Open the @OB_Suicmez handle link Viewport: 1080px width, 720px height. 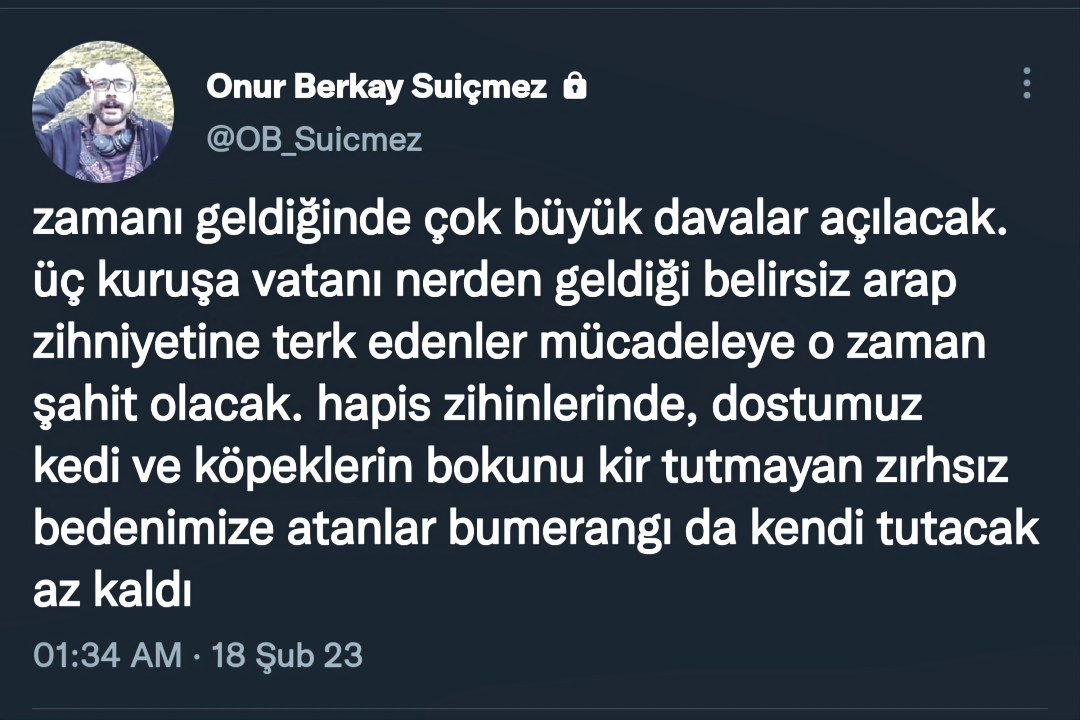pyautogui.click(x=314, y=139)
